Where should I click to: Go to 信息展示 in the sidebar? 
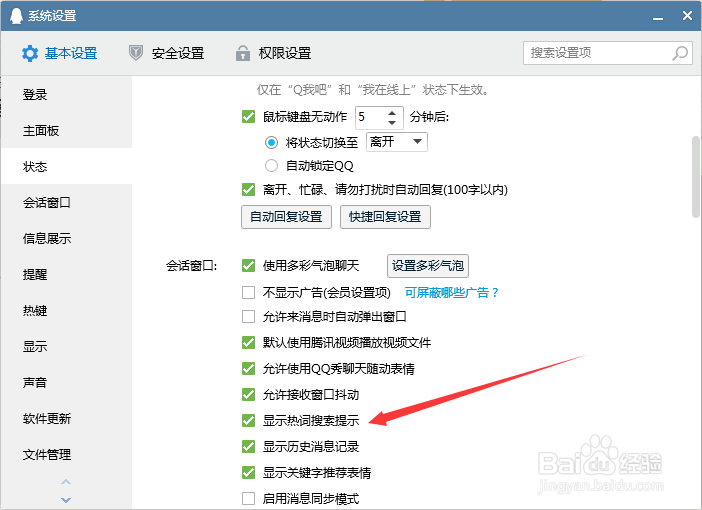coord(66,238)
